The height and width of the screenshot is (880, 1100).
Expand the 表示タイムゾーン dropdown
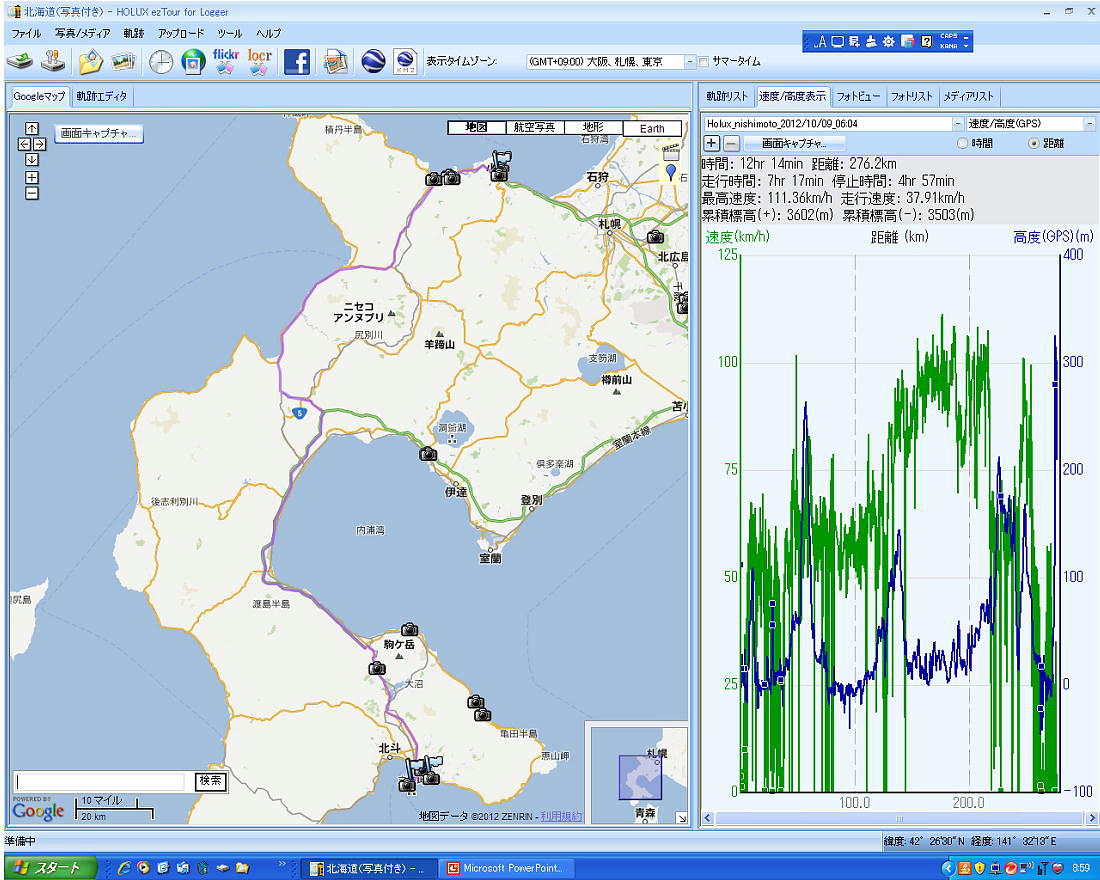pos(689,62)
